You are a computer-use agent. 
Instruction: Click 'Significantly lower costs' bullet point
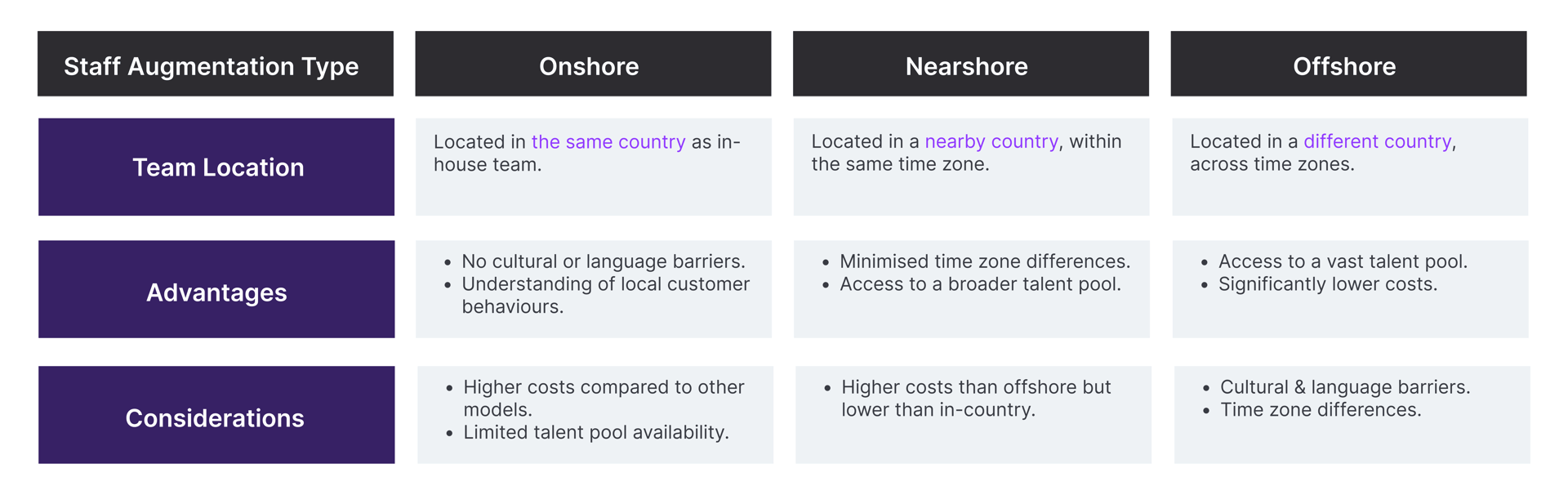pos(1327,284)
